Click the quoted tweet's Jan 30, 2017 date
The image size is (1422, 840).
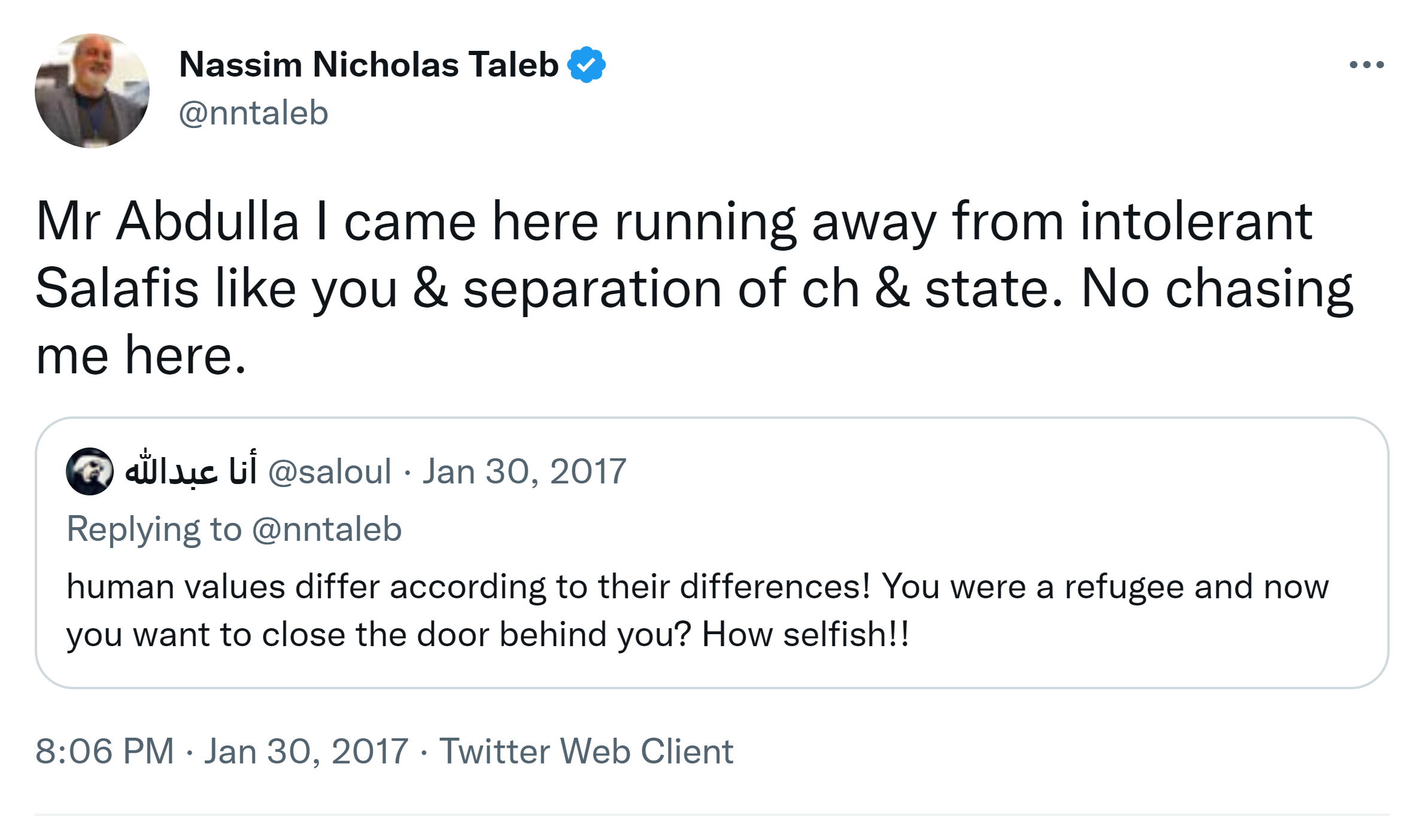tap(524, 471)
